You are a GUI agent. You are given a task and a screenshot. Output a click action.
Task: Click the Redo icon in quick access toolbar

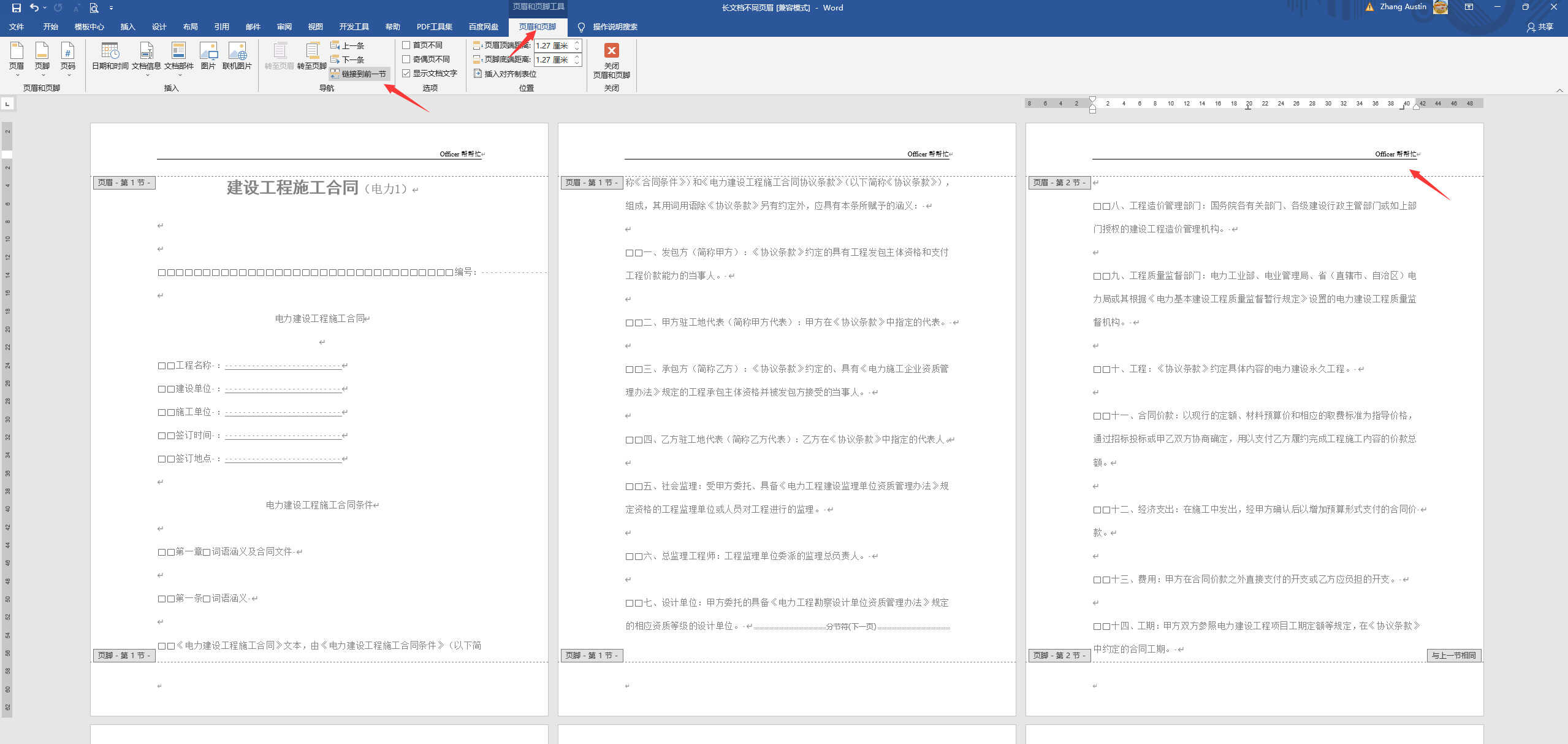click(x=58, y=8)
